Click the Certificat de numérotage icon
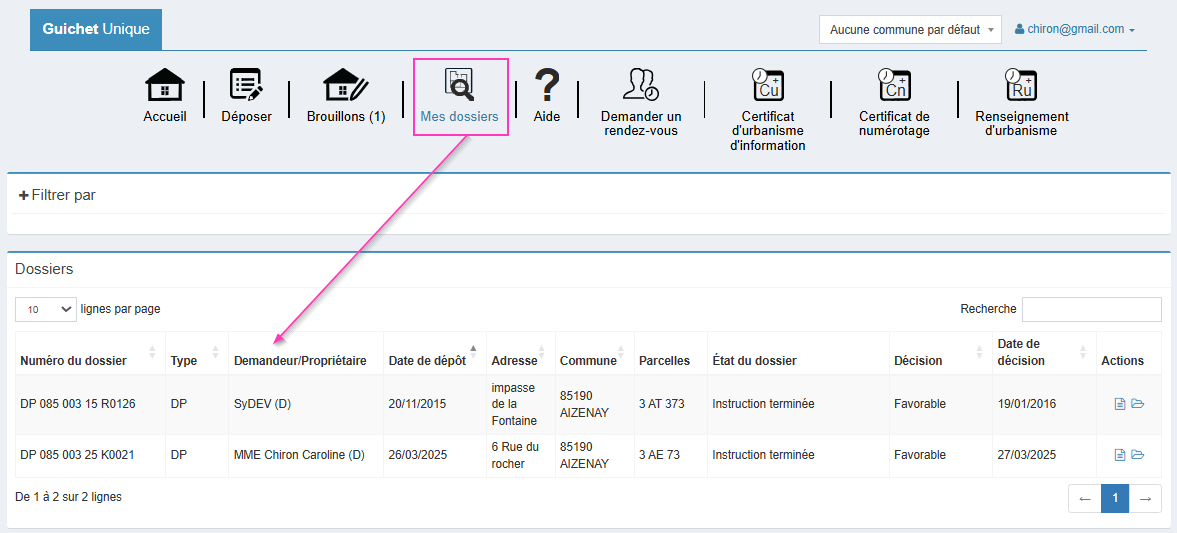 point(894,86)
